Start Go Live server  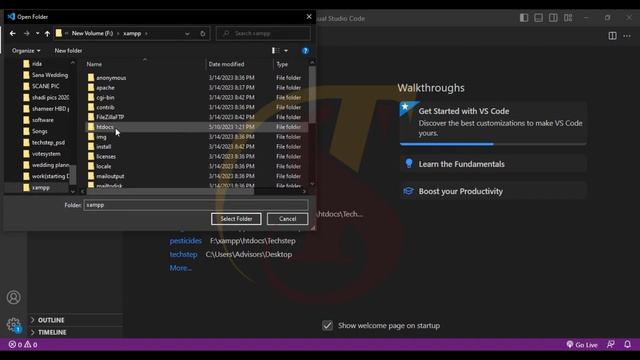pos(582,344)
